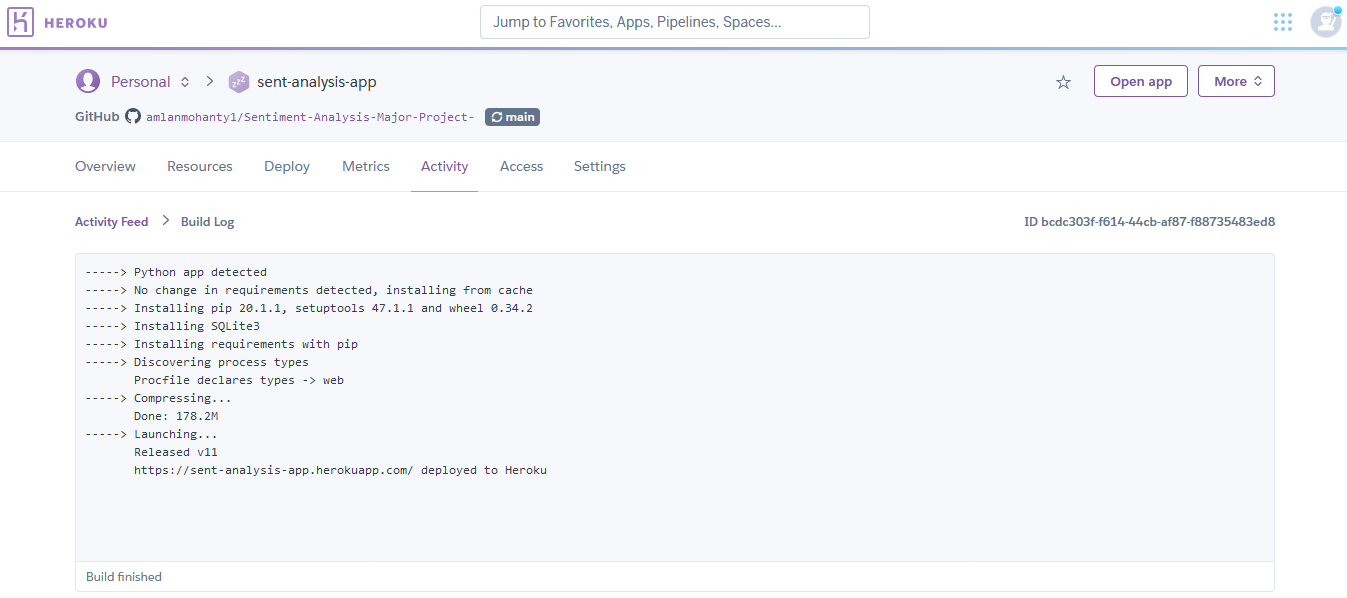Open the More dropdown menu

click(x=1236, y=82)
